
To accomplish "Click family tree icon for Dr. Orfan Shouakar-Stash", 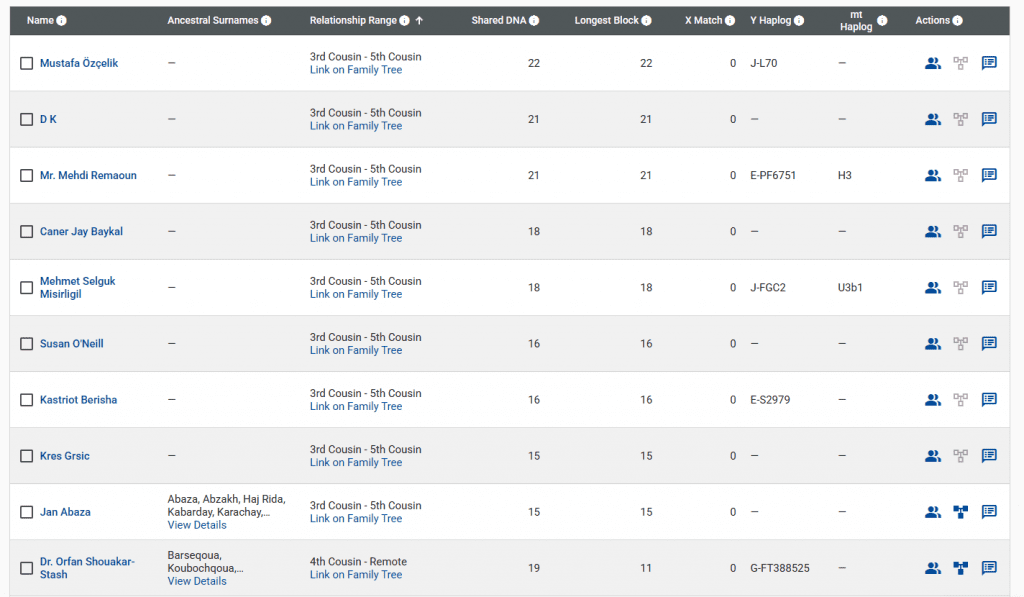I will tap(961, 568).
